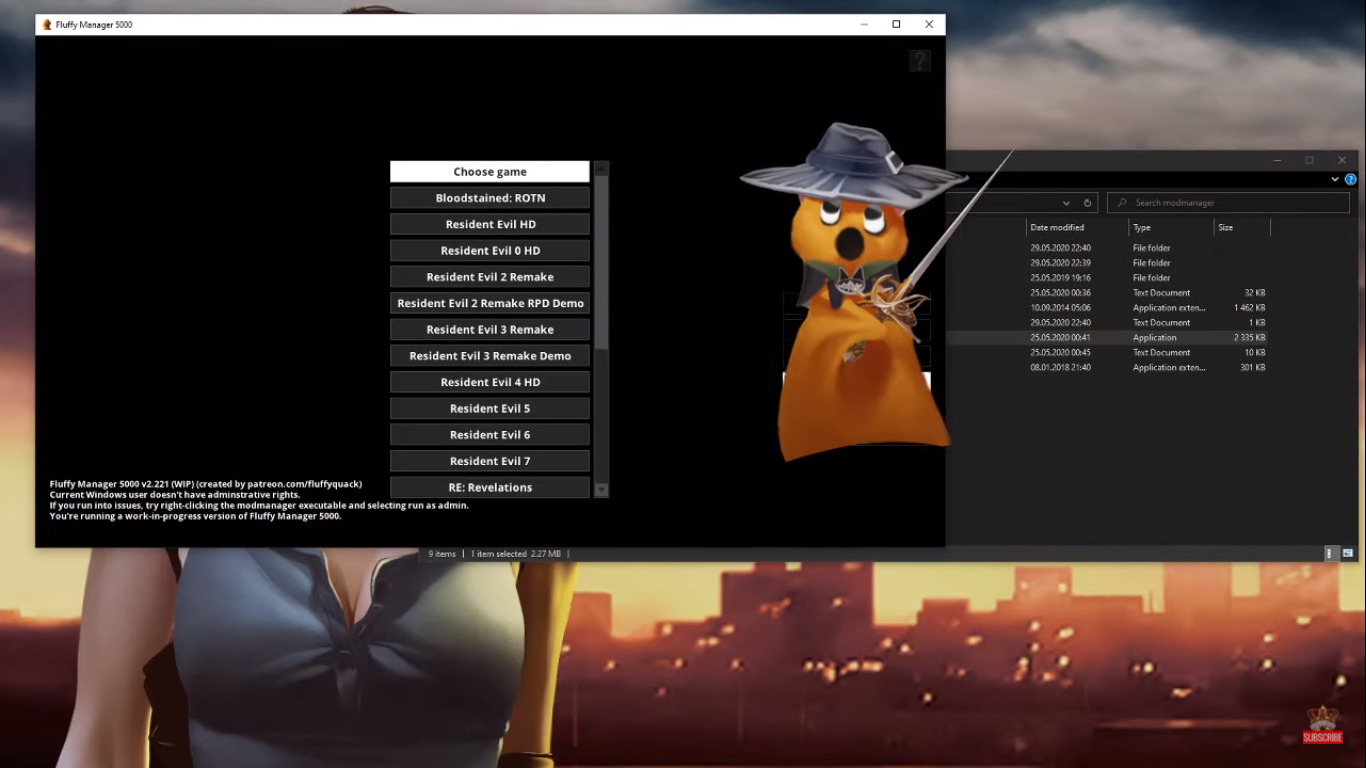Select Bloodstained: ROTN from game list

click(490, 198)
